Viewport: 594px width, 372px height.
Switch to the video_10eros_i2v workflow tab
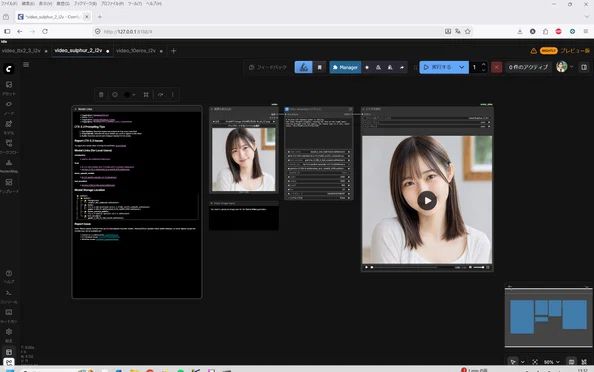[x=136, y=51]
